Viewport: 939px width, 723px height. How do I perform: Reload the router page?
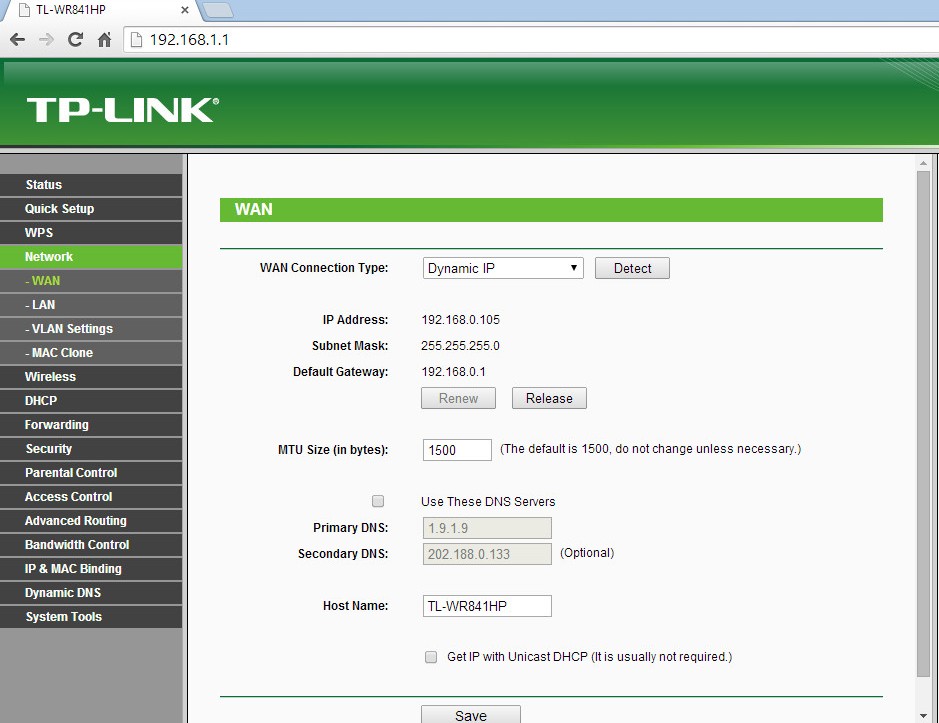click(75, 40)
